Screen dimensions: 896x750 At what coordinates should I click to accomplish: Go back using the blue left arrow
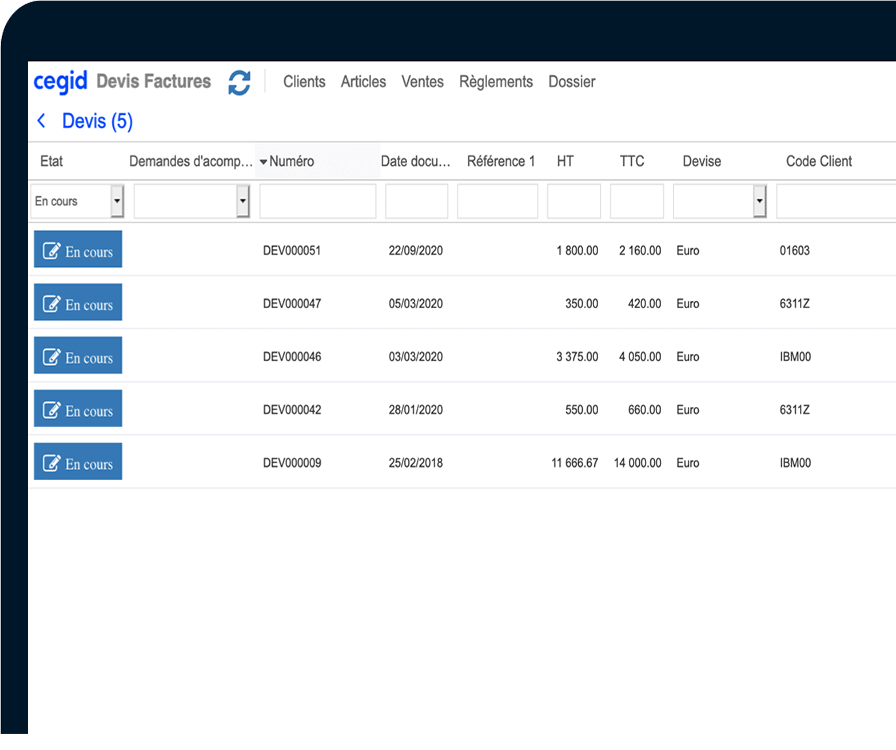coord(41,120)
